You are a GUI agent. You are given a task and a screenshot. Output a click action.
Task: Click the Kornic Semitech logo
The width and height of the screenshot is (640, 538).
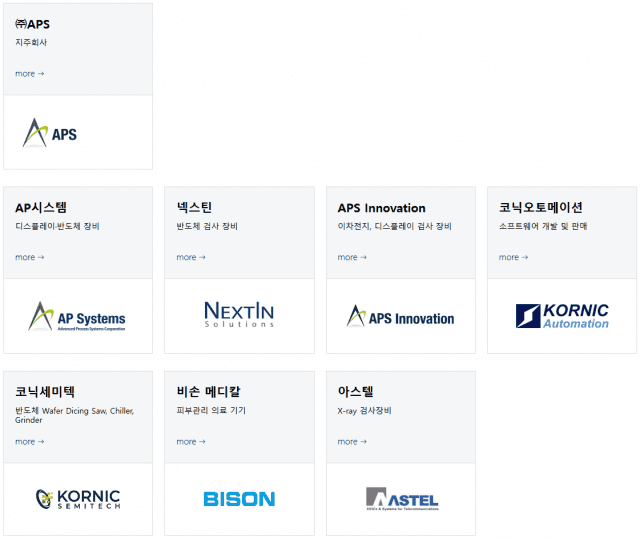(78, 499)
